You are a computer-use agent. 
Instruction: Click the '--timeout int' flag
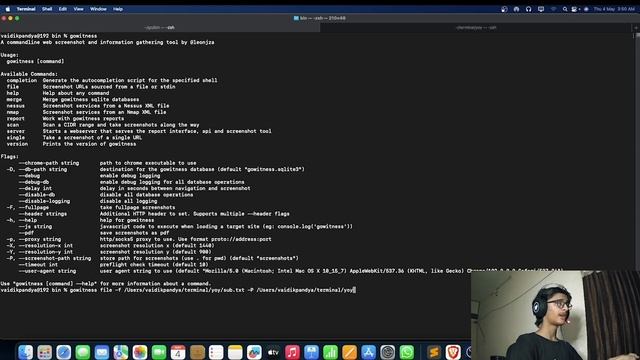(x=38, y=265)
